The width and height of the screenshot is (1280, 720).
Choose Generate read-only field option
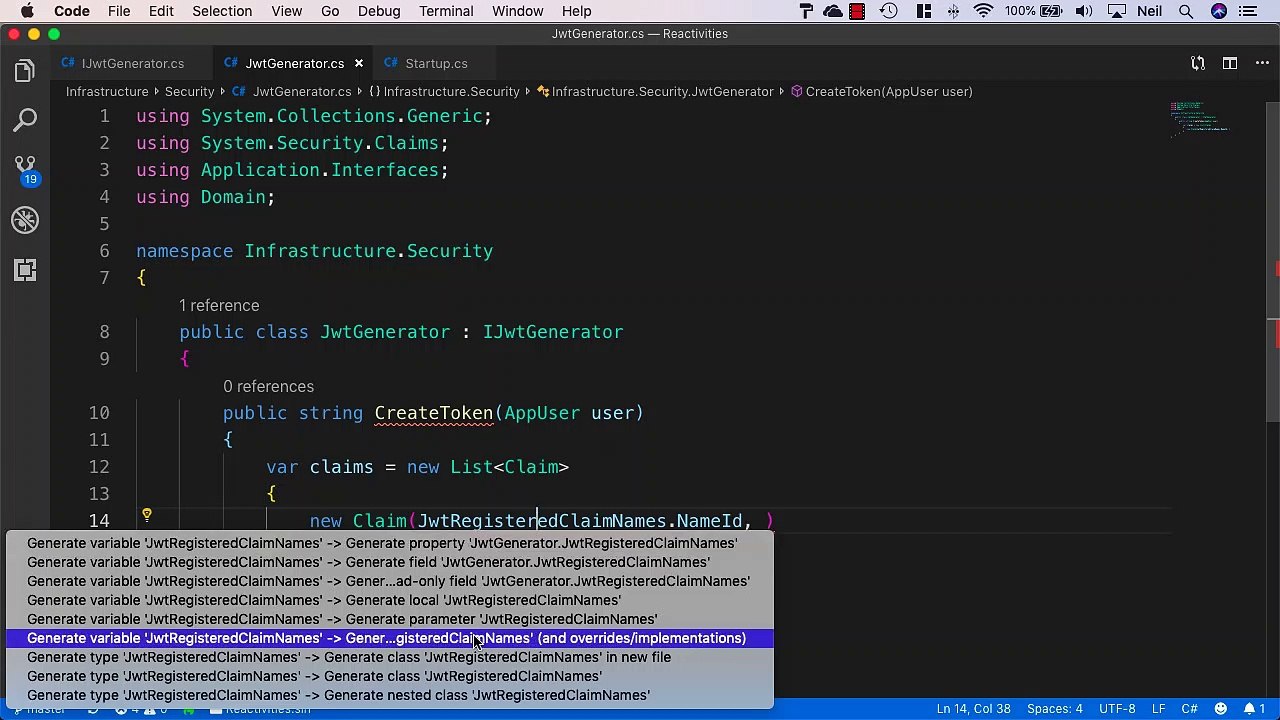390,581
